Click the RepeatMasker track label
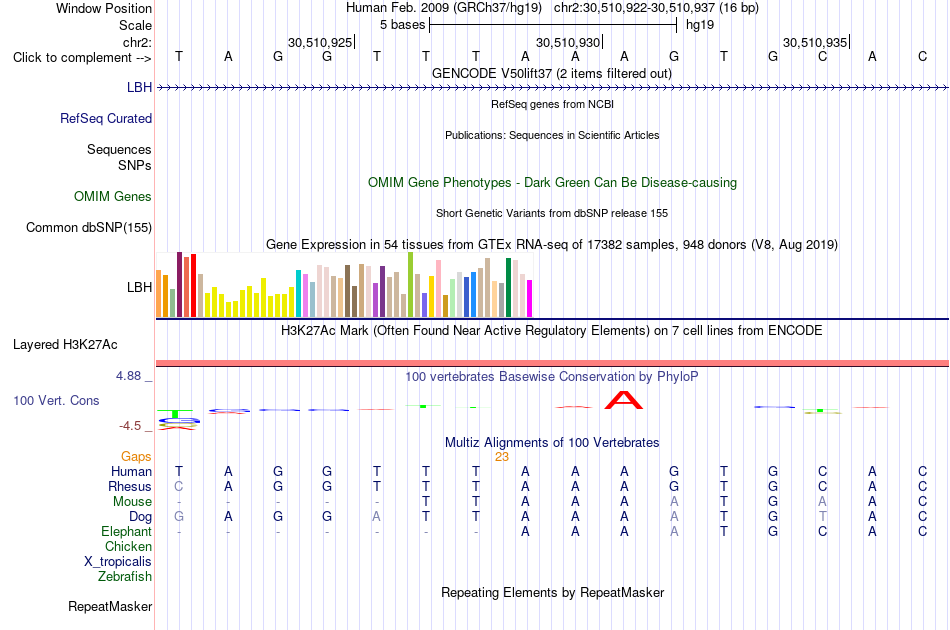950x630 pixels. point(110,606)
